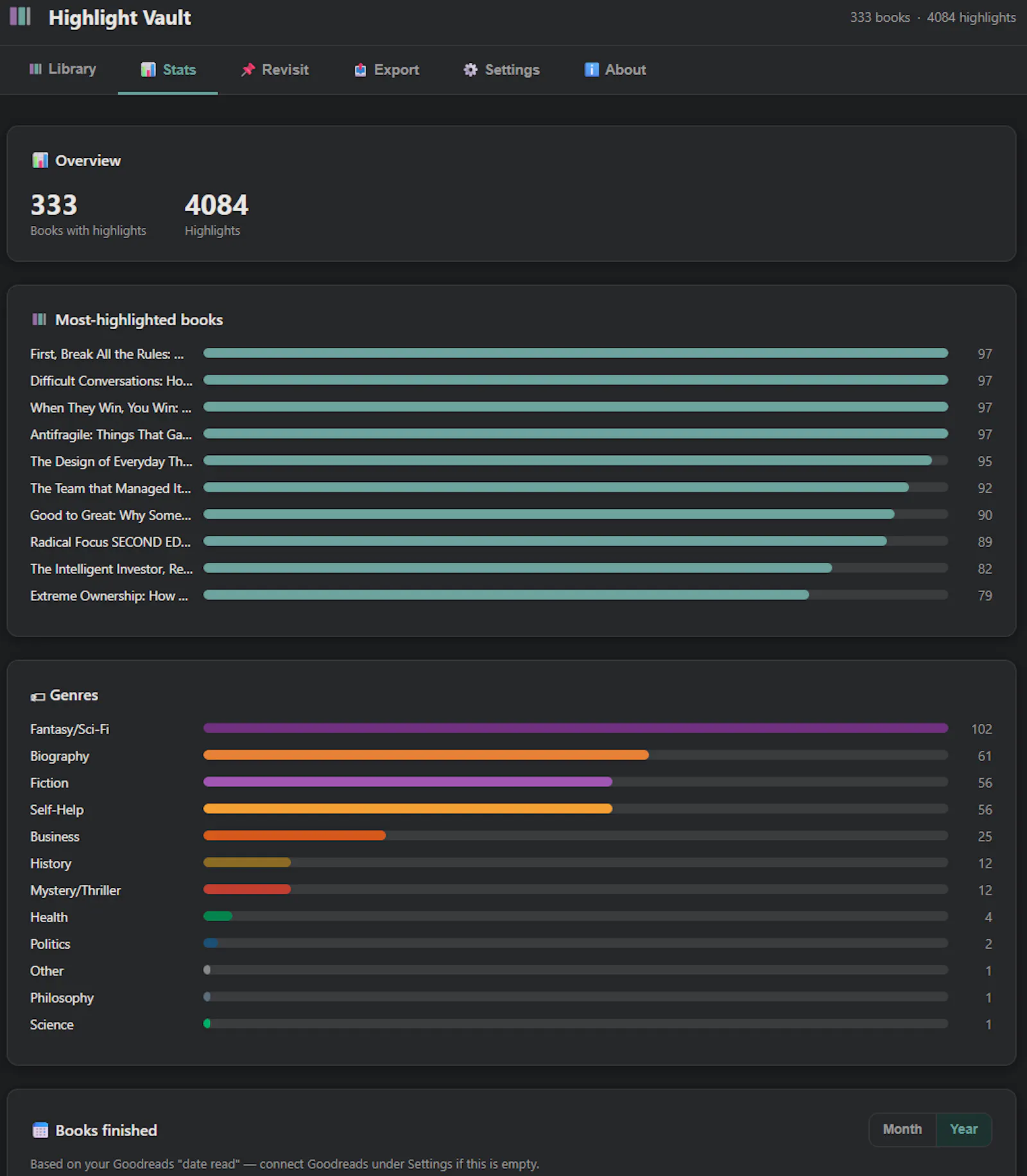Click "The Intelligent Investor" book title
The width and height of the screenshot is (1027, 1176).
coord(111,570)
